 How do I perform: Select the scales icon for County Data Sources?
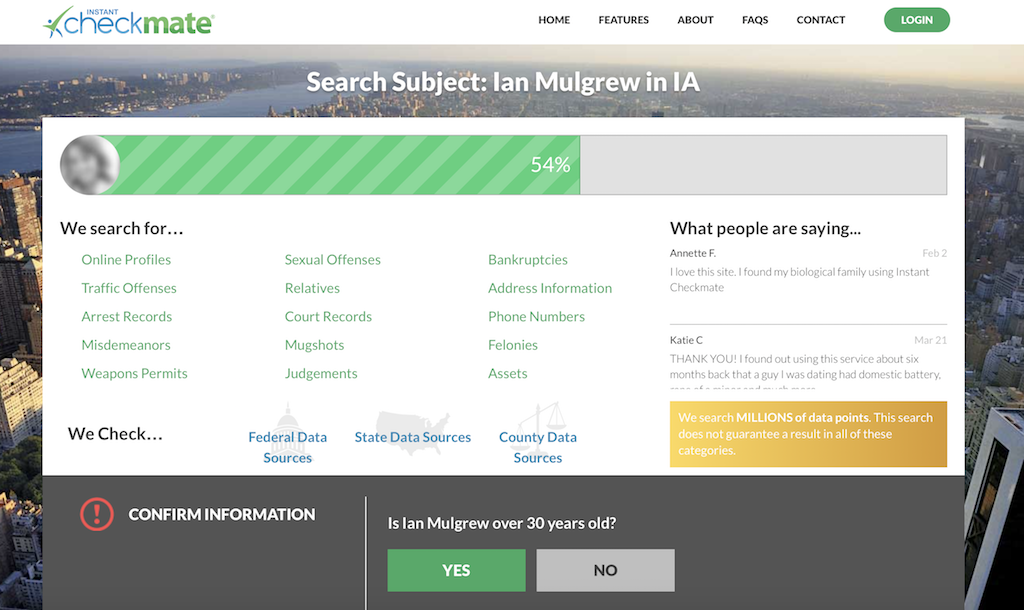[537, 423]
